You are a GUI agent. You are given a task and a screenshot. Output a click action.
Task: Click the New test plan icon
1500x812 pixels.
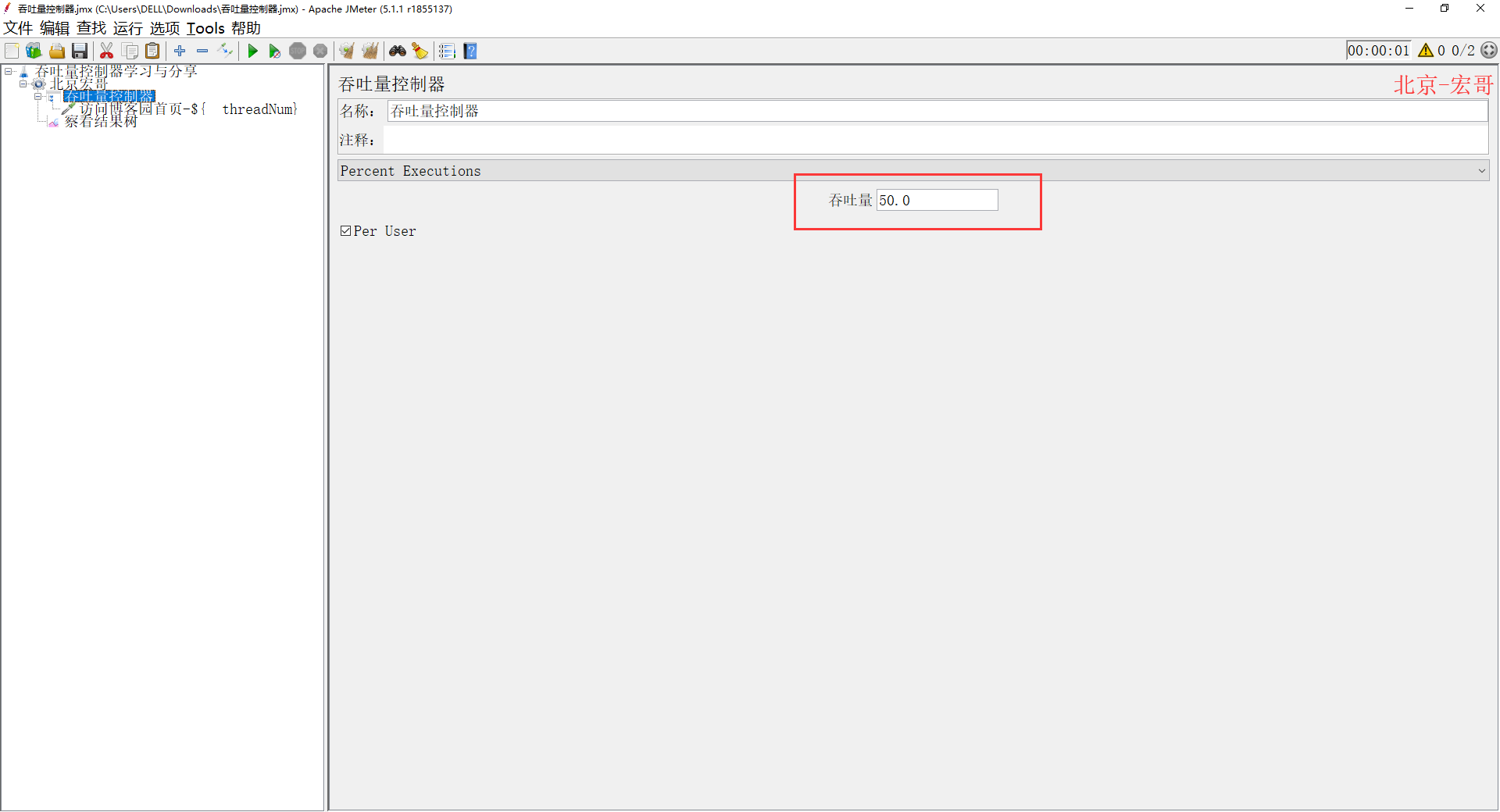click(12, 51)
